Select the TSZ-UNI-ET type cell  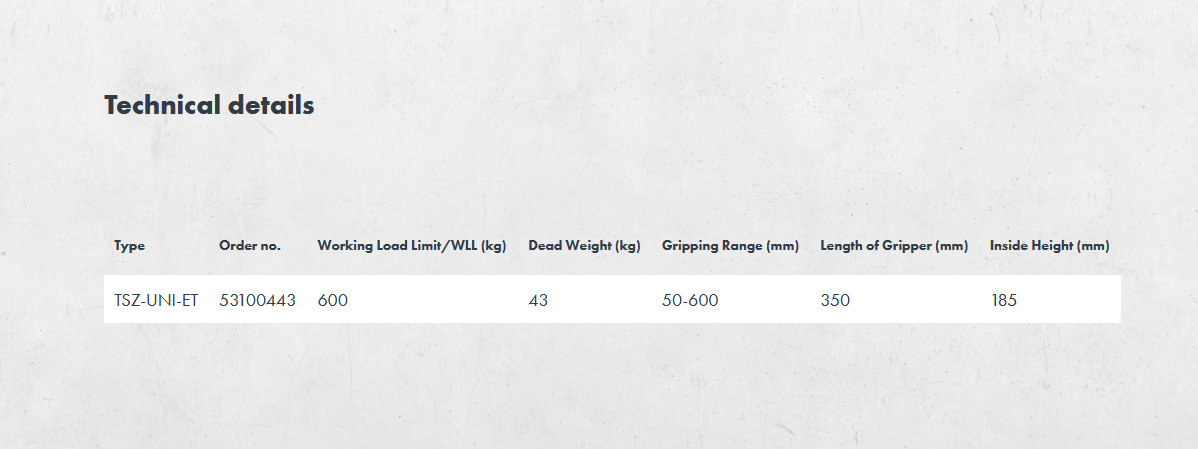click(156, 300)
